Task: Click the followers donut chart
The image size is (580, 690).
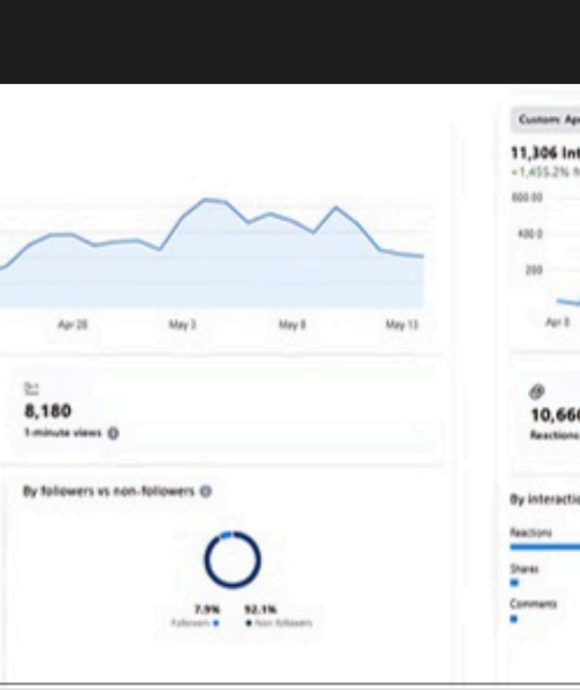Action: (x=232, y=560)
